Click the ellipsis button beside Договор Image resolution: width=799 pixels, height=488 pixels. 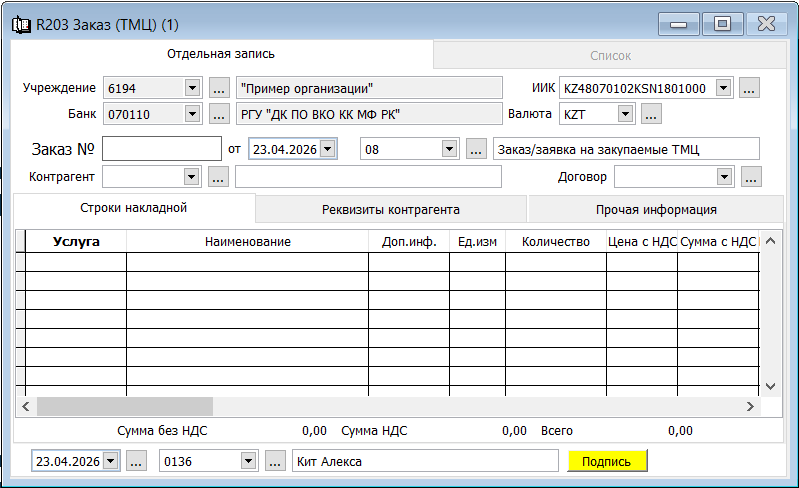pos(752,177)
